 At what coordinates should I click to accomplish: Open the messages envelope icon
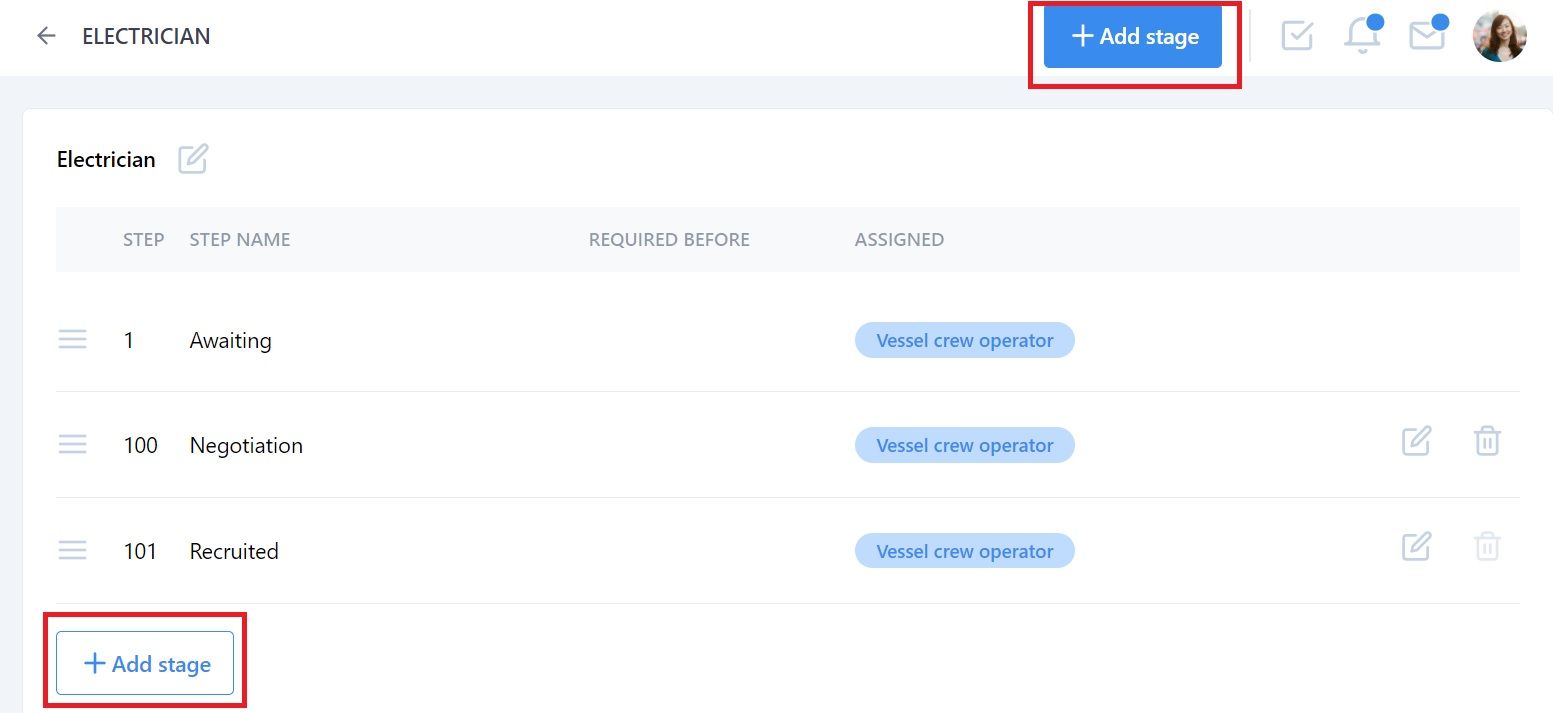[1427, 35]
